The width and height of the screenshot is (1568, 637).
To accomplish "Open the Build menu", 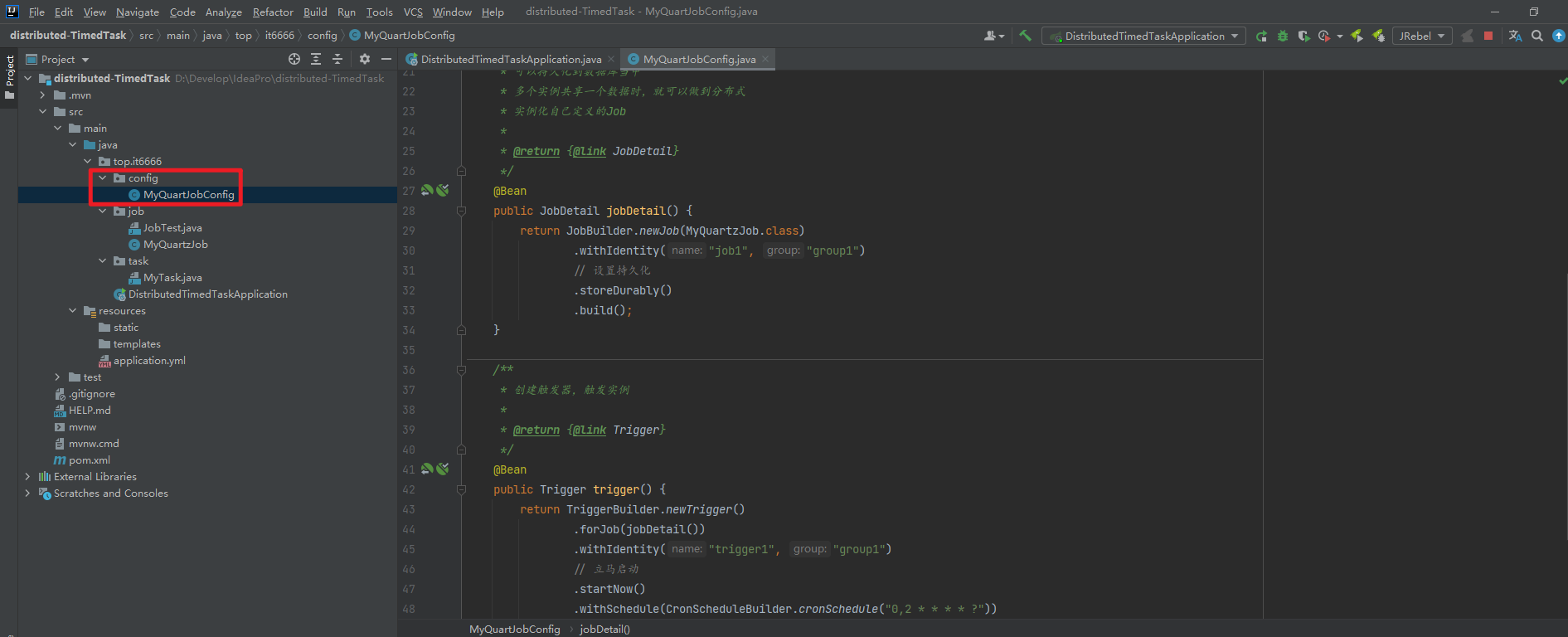I will (x=315, y=12).
